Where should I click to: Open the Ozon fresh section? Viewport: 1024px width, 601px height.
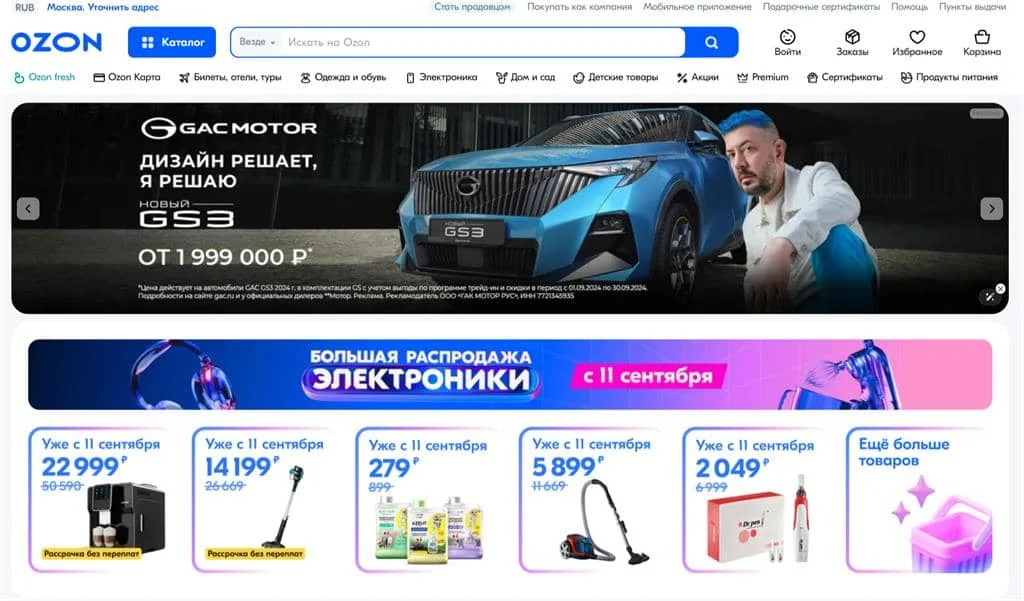point(44,77)
